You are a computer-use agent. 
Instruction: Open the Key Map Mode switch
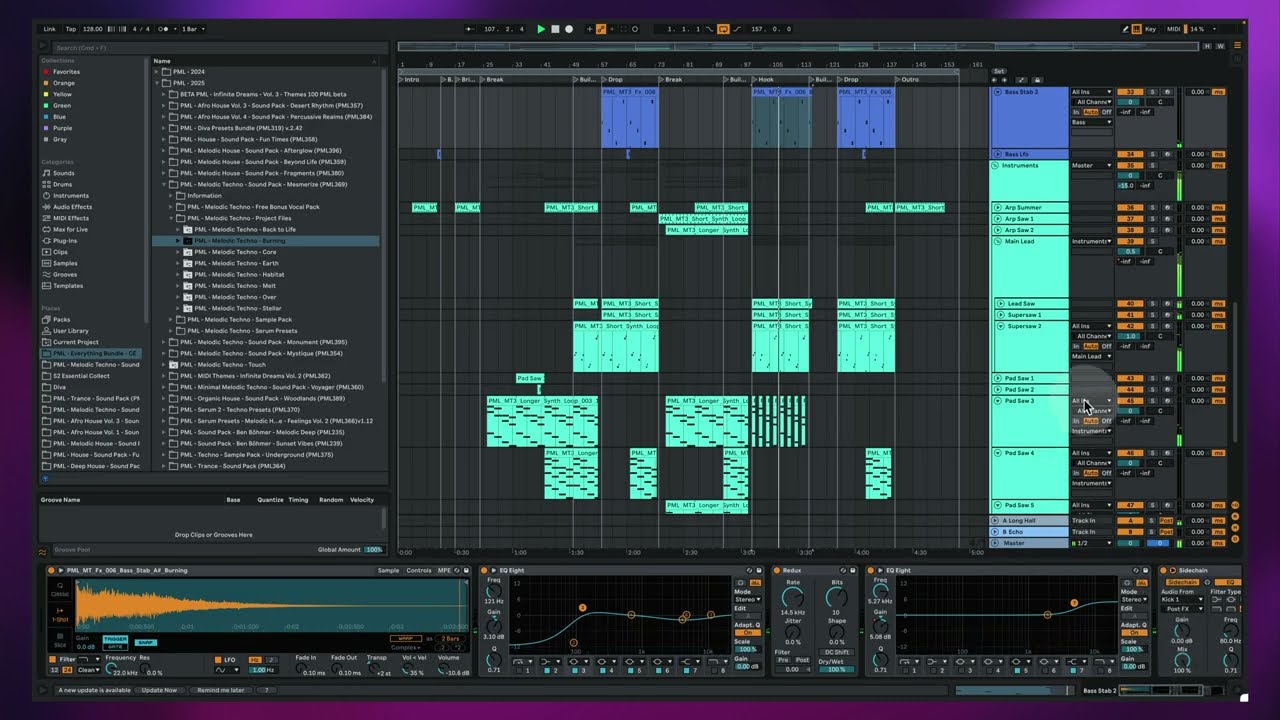click(x=1150, y=29)
